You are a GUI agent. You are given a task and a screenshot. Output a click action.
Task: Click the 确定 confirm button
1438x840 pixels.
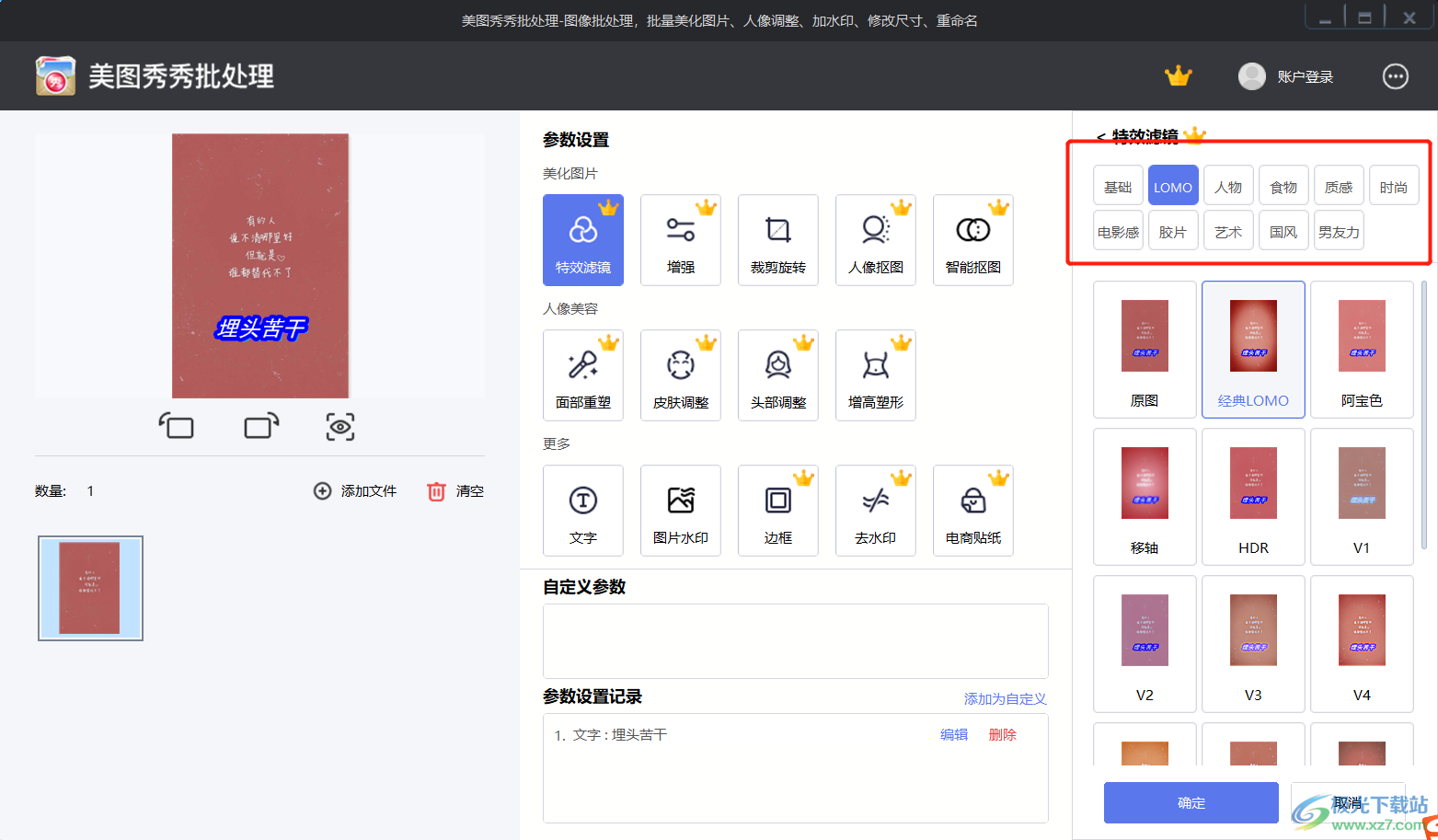click(1191, 802)
